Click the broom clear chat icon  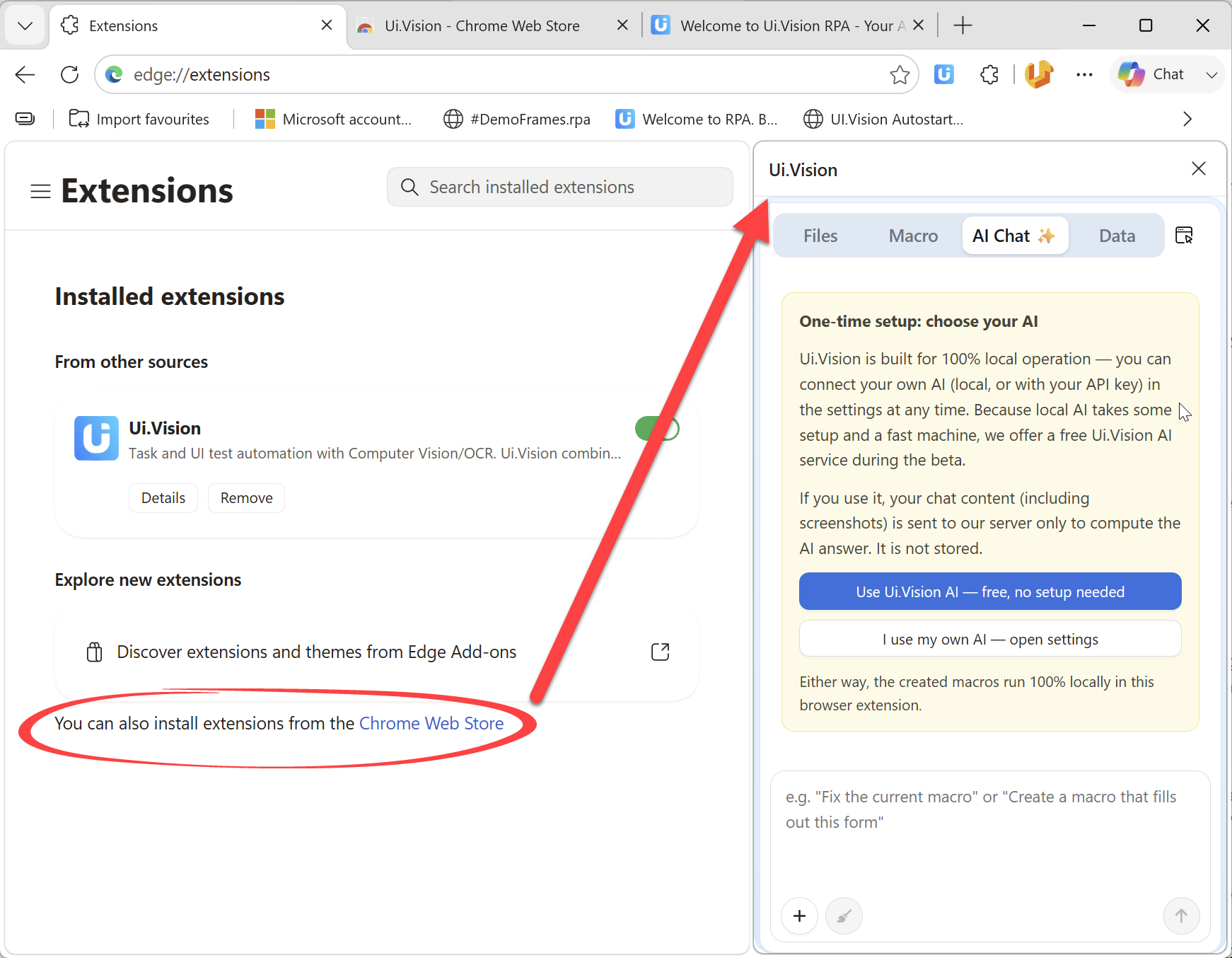pos(844,916)
